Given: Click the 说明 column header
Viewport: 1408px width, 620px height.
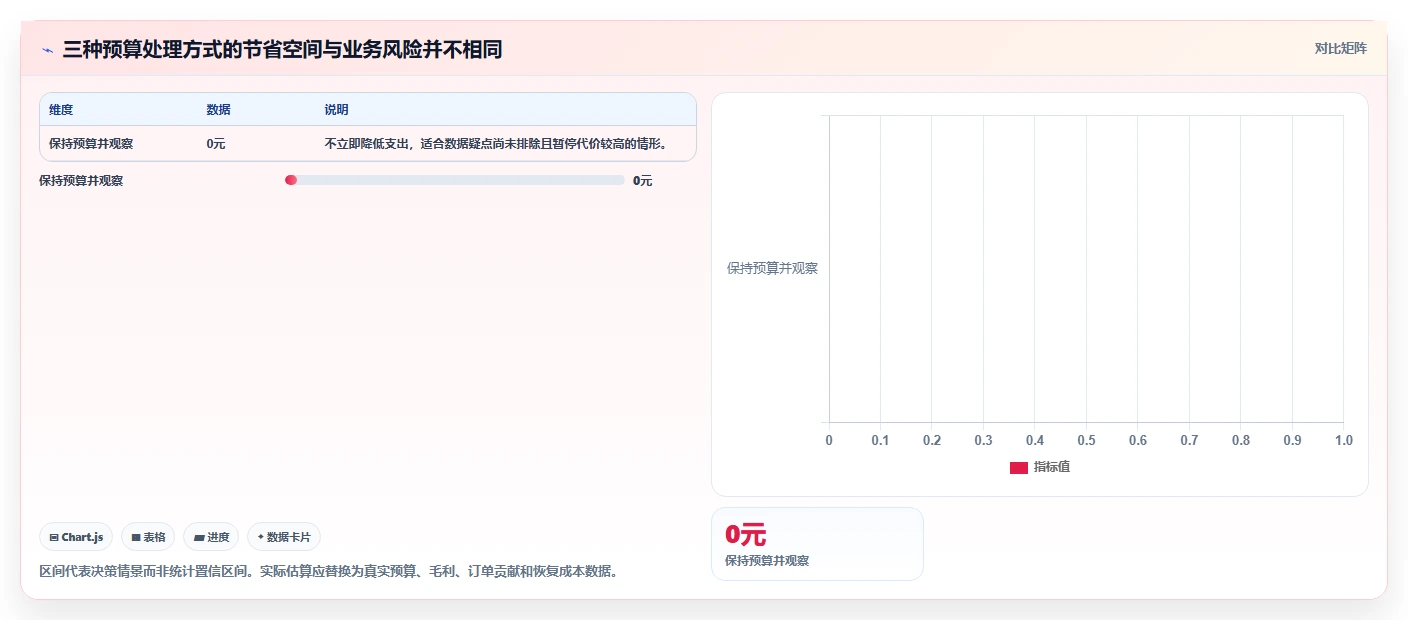Looking at the screenshot, I should (x=336, y=109).
